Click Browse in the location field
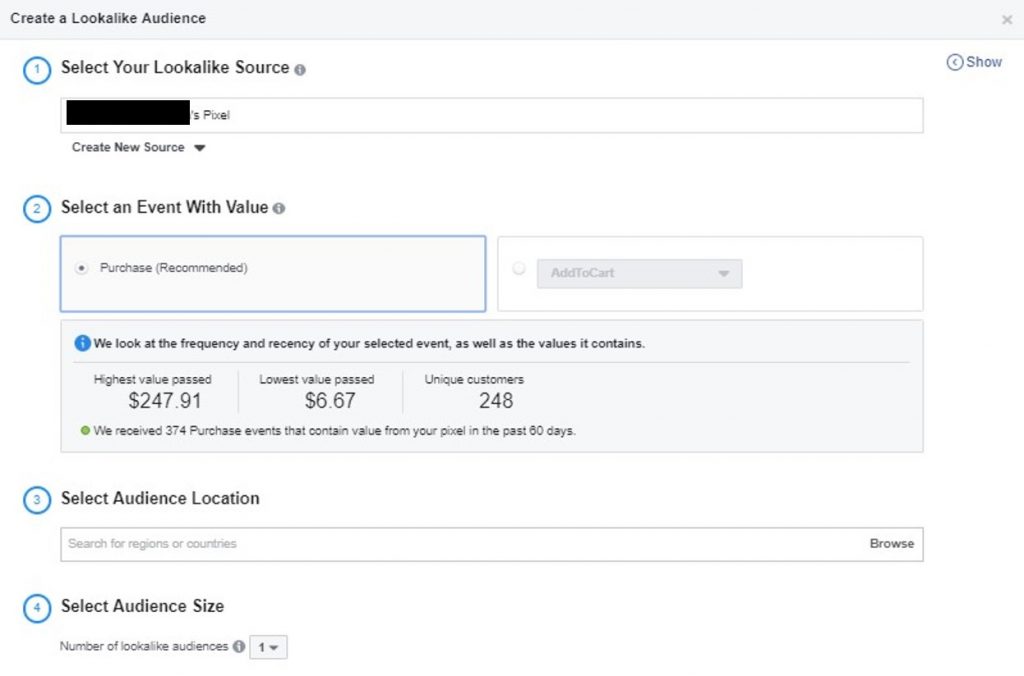Image resolution: width=1024 pixels, height=676 pixels. coord(891,543)
